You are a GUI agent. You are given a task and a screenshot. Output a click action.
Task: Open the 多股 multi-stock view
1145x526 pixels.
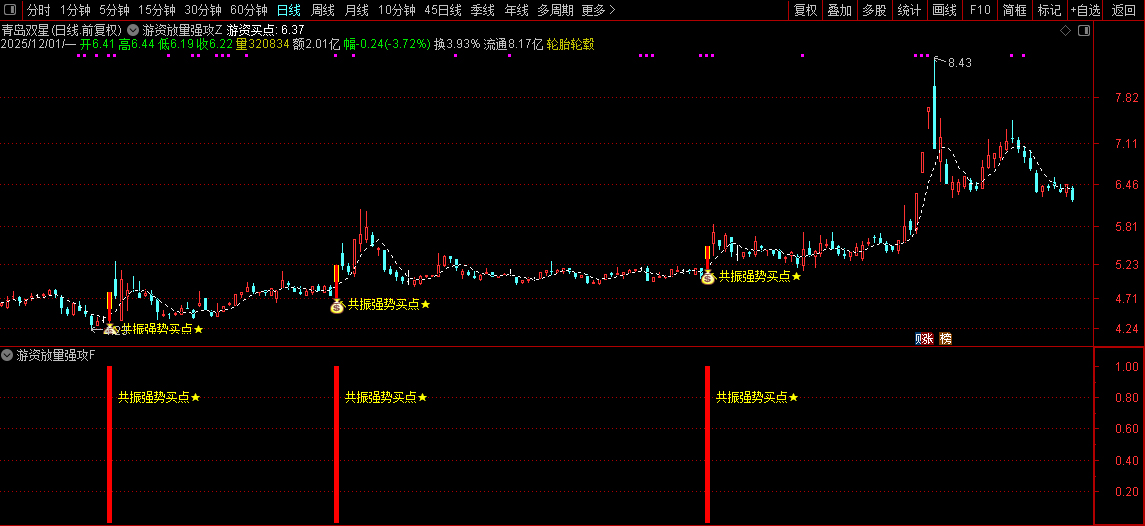874,10
